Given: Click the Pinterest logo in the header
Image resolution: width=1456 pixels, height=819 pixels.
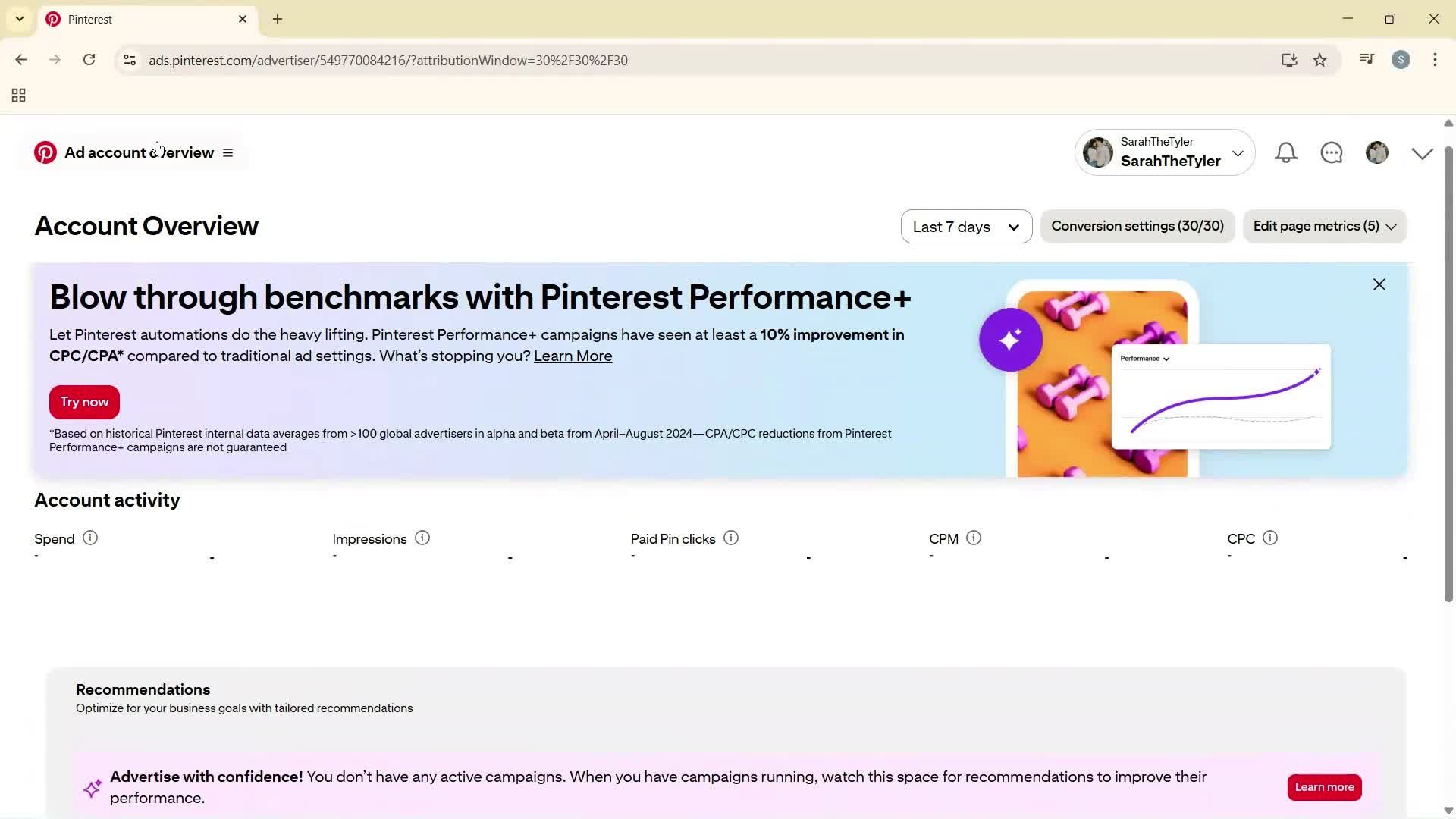Looking at the screenshot, I should (x=45, y=152).
